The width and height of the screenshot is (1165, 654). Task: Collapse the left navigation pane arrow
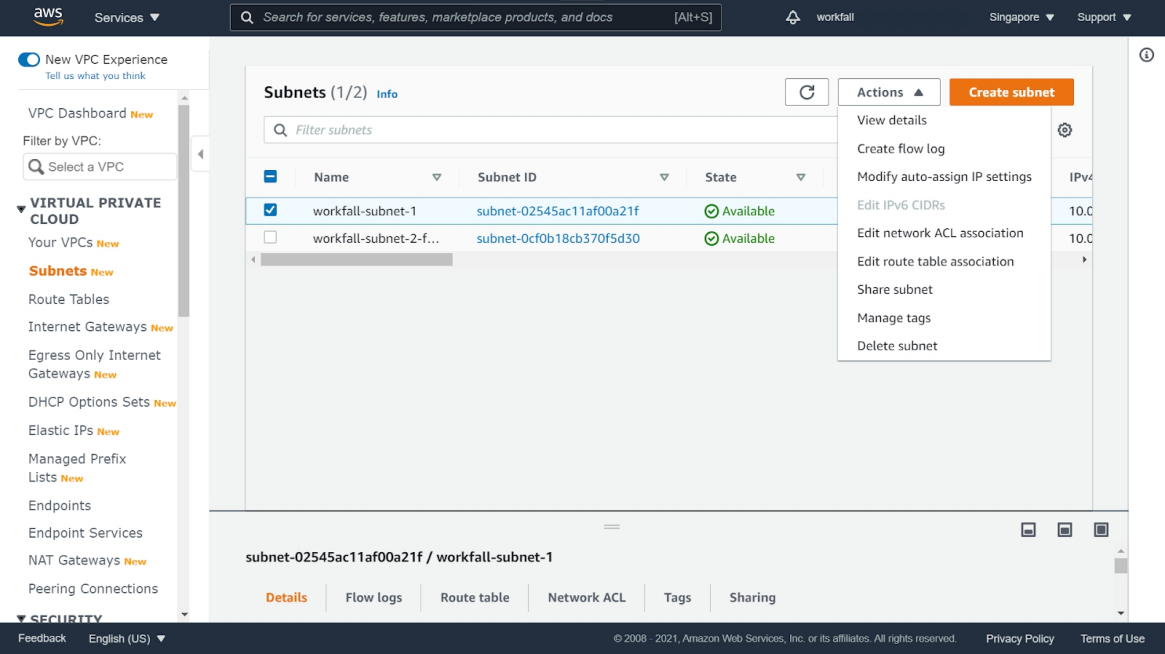[200, 154]
